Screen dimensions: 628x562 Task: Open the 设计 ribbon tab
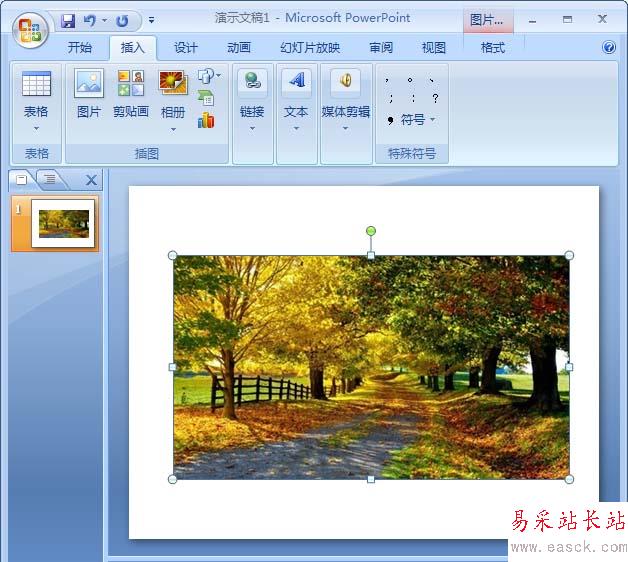click(186, 48)
